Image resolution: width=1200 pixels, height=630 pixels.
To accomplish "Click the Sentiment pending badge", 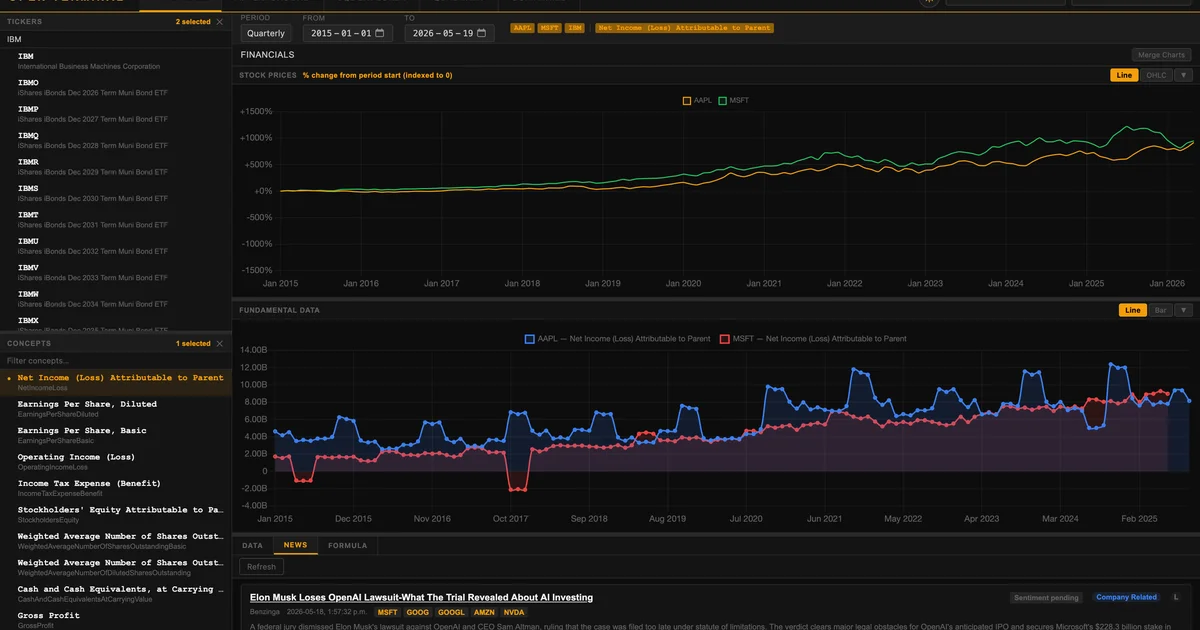I will click(x=1048, y=597).
